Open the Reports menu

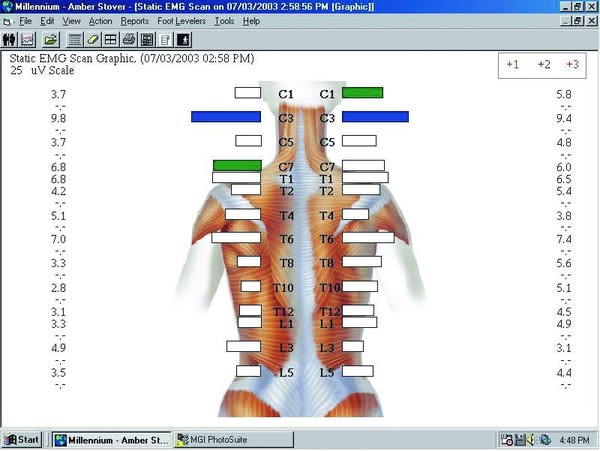click(x=134, y=21)
